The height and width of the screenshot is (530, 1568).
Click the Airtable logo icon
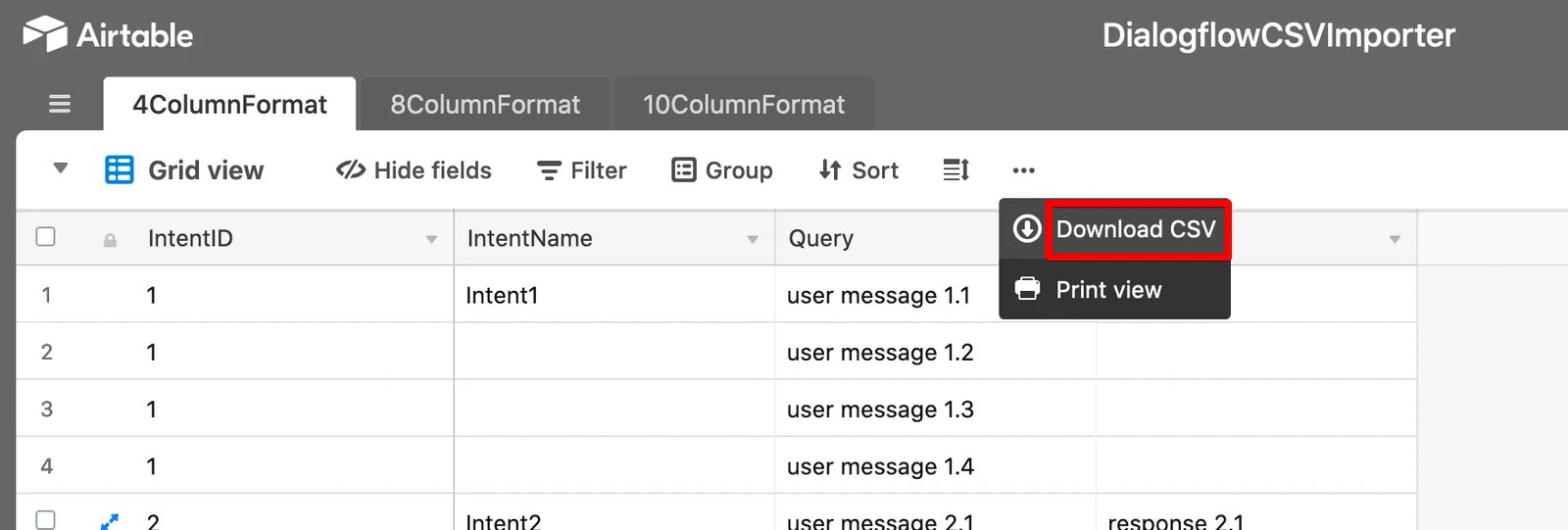45,34
